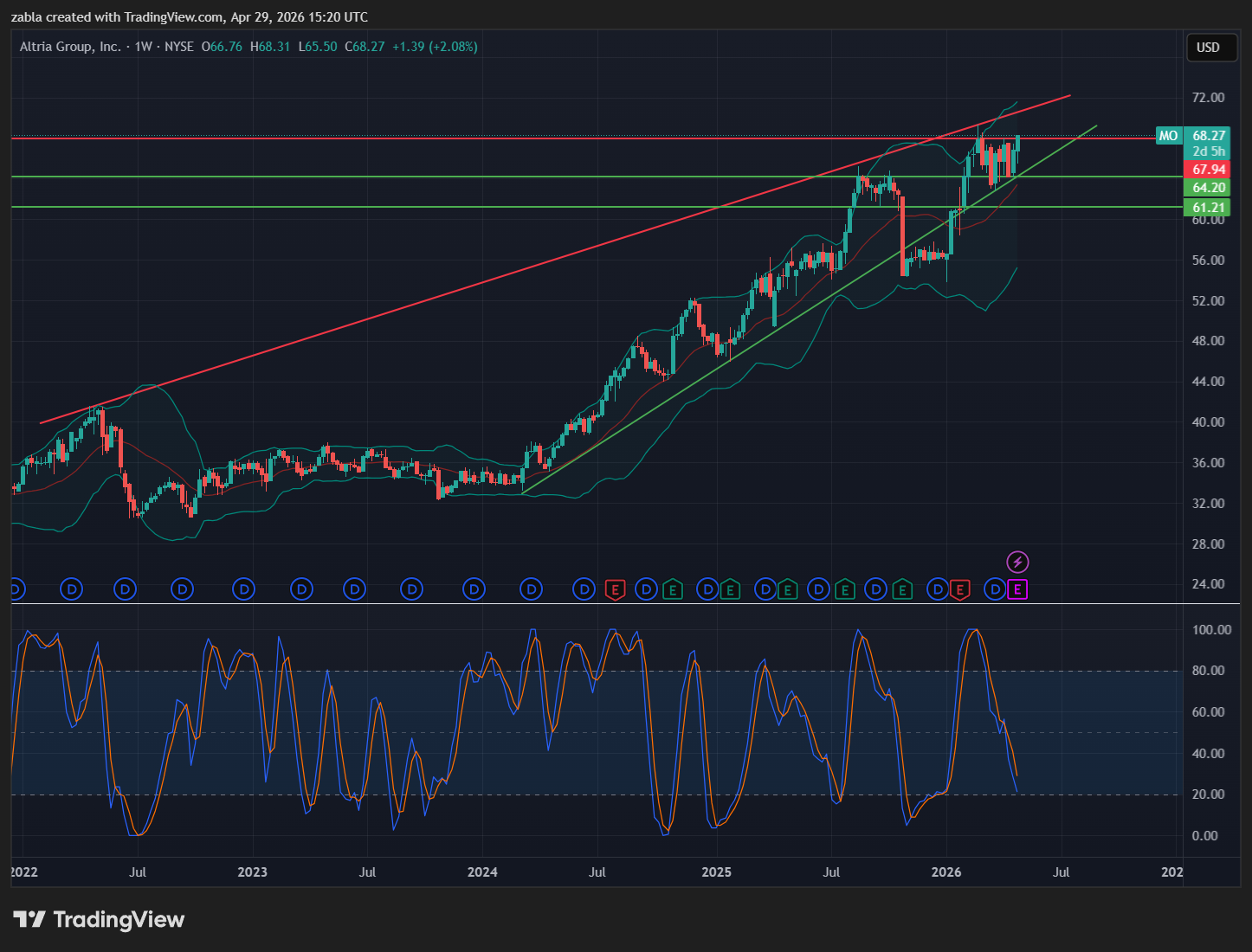Select the green 64.20 price level label
The height and width of the screenshot is (952, 1252).
coord(1208,188)
